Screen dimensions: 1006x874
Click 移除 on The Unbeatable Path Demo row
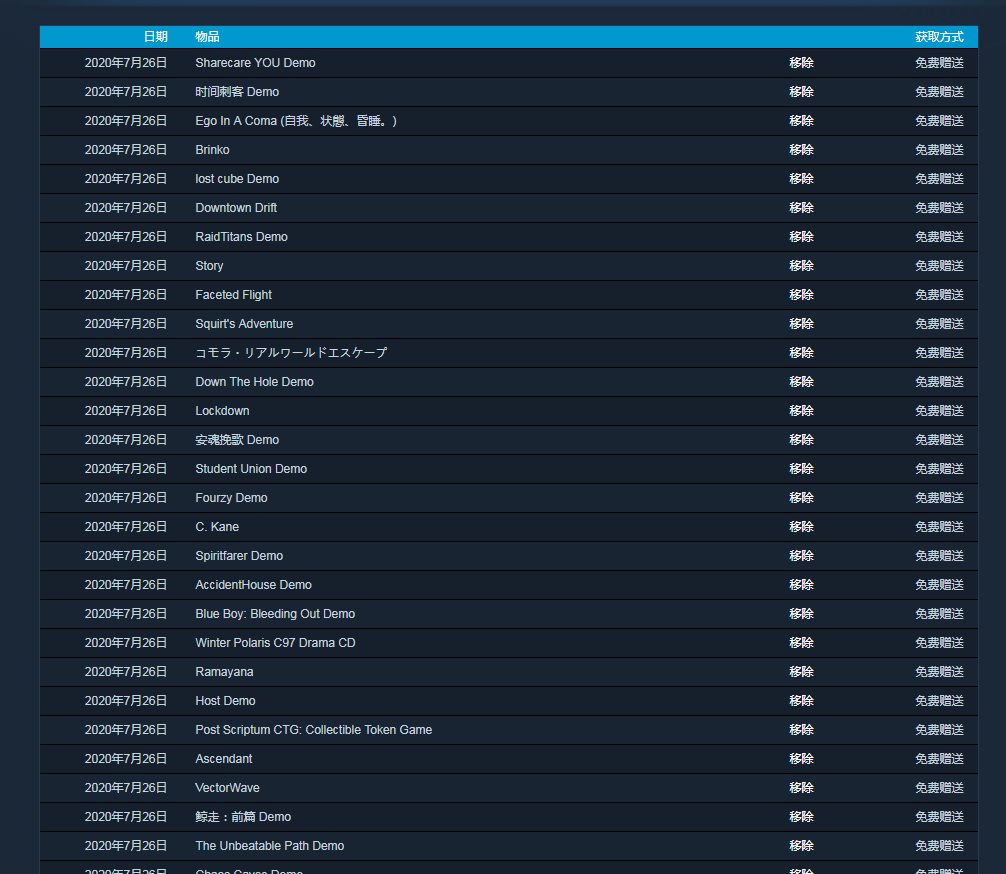[x=801, y=846]
